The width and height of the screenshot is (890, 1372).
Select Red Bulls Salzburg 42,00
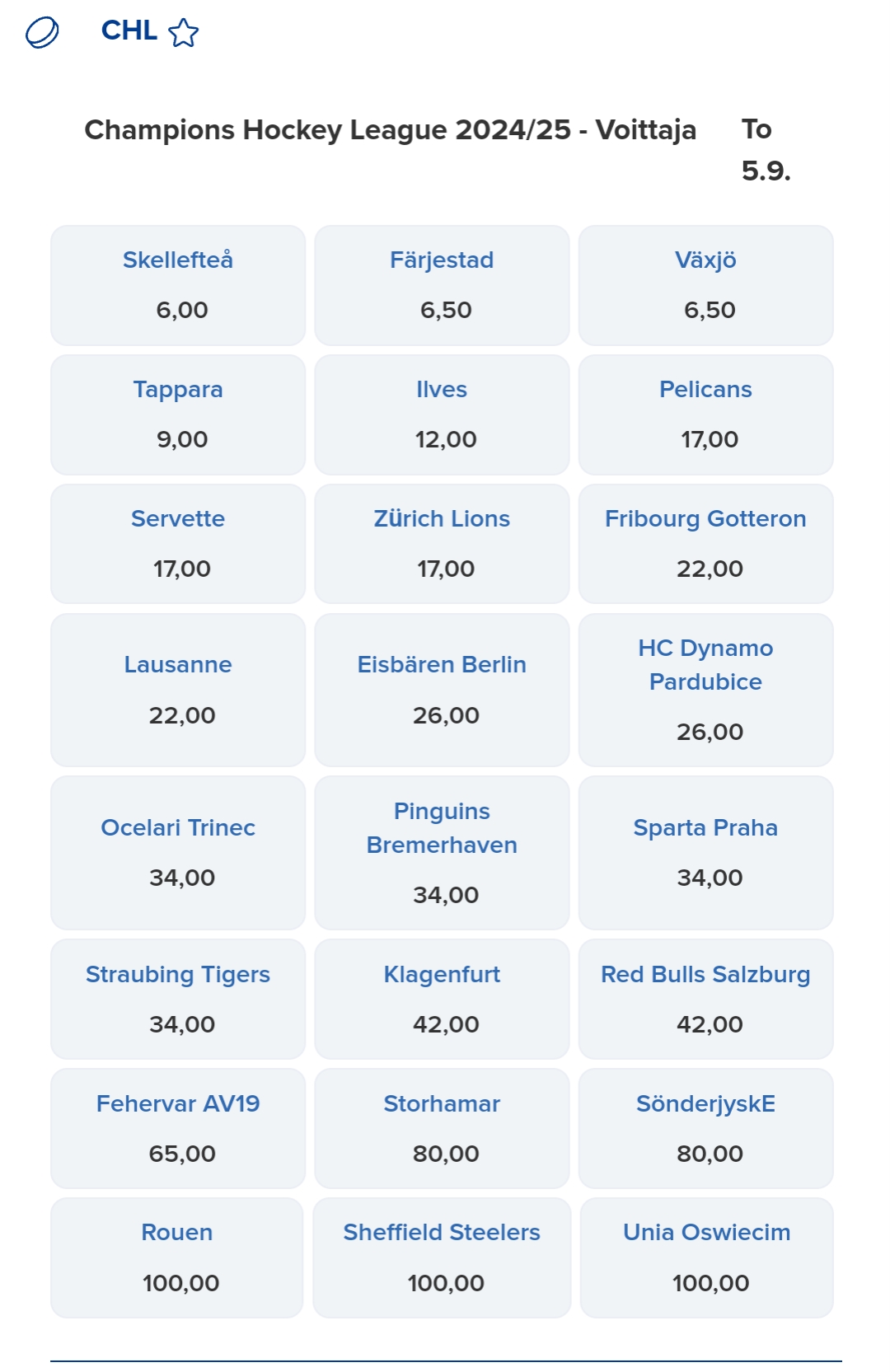tap(705, 999)
